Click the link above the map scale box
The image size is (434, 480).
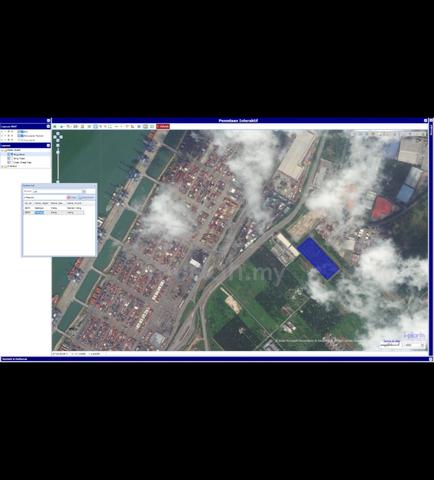tap(392, 341)
